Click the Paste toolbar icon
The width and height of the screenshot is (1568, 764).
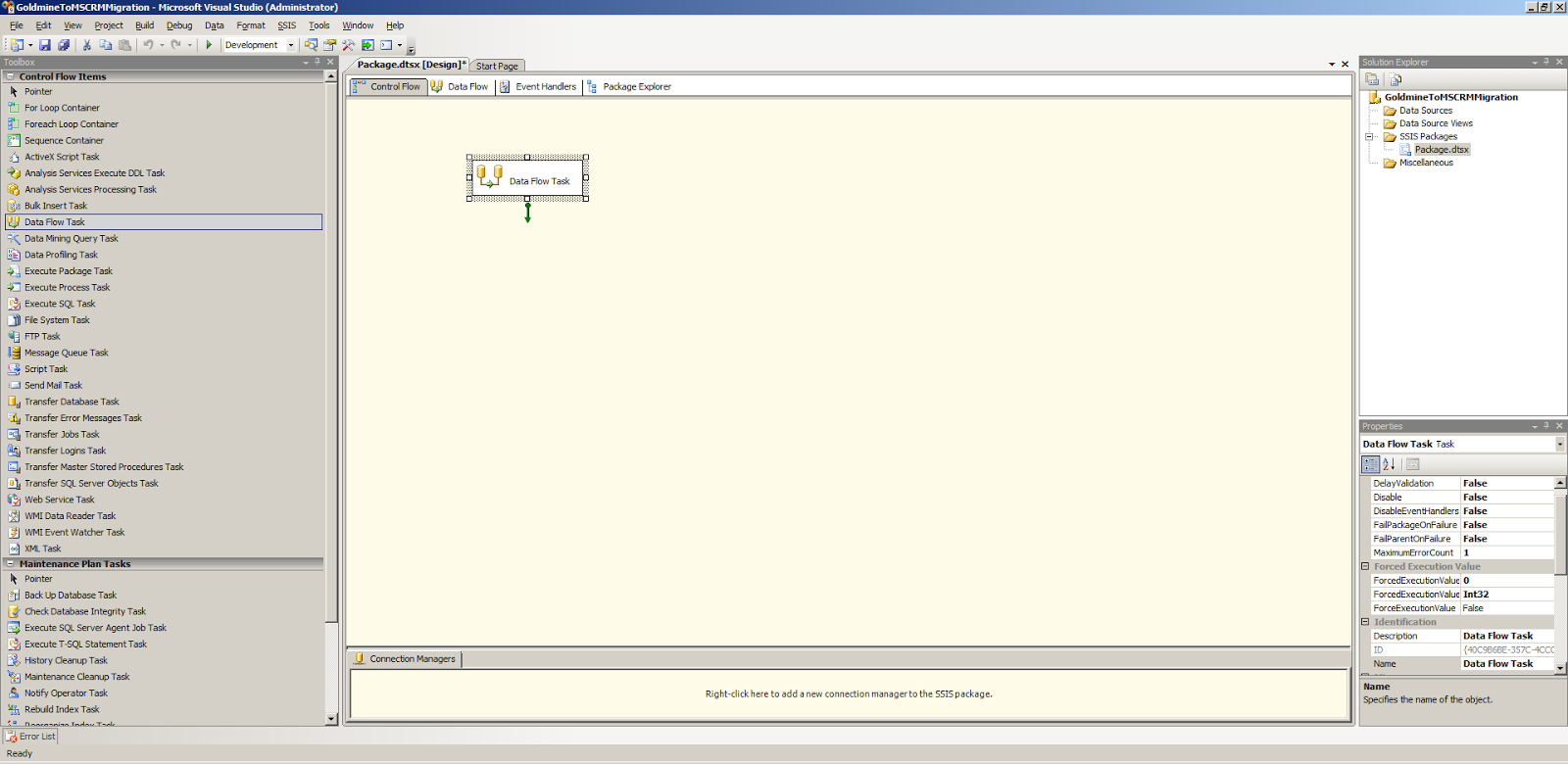124,45
